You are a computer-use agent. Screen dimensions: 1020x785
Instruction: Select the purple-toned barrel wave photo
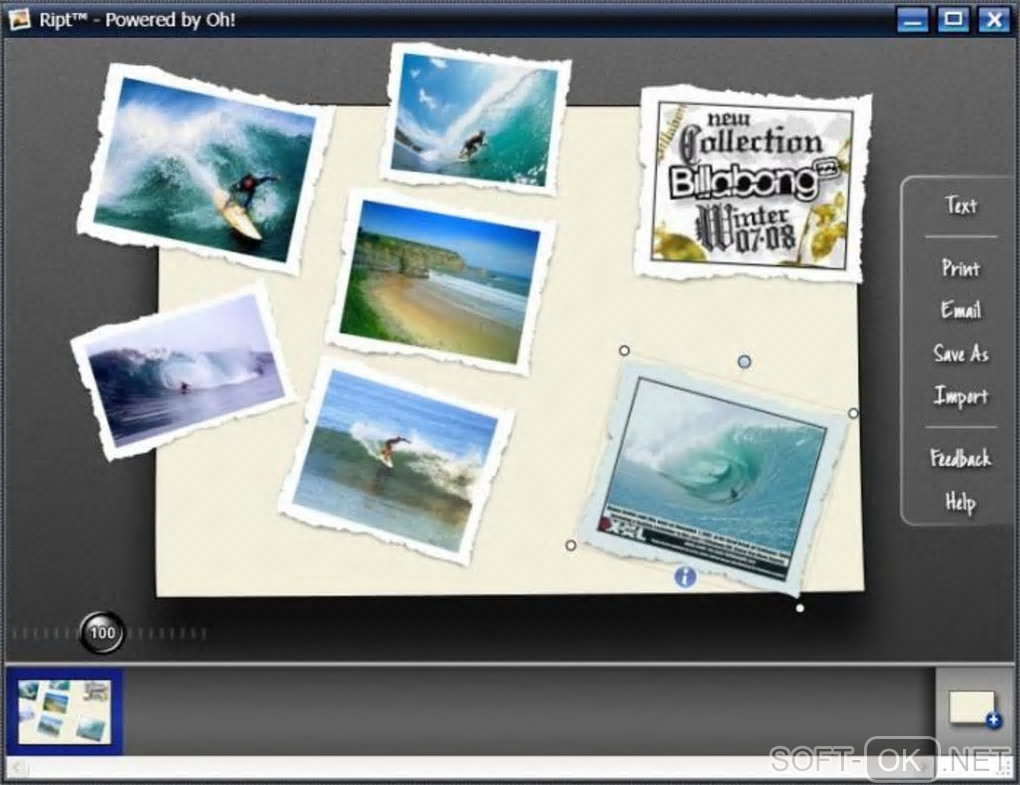click(x=182, y=371)
